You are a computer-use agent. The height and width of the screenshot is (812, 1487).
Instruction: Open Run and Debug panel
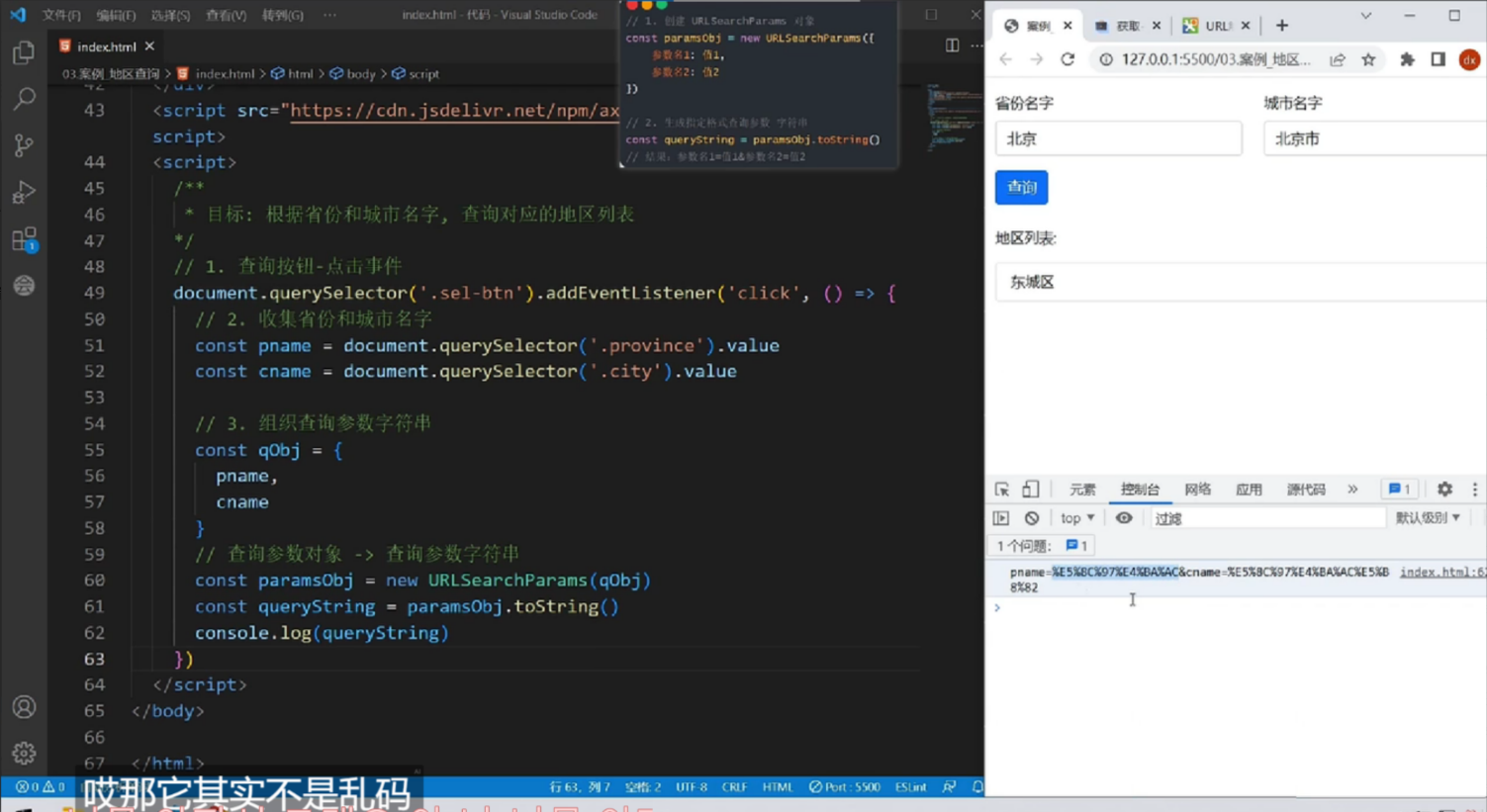[25, 192]
